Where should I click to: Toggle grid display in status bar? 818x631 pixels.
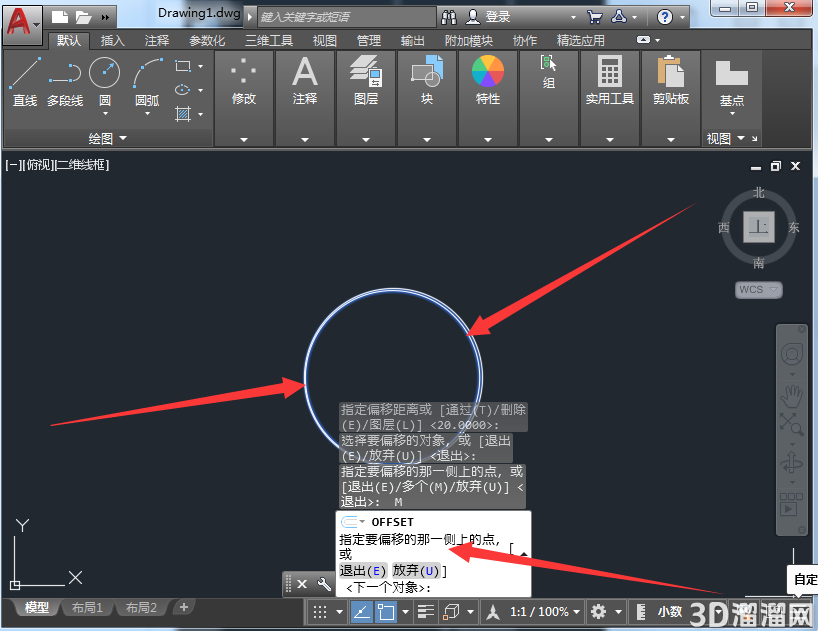[320, 611]
